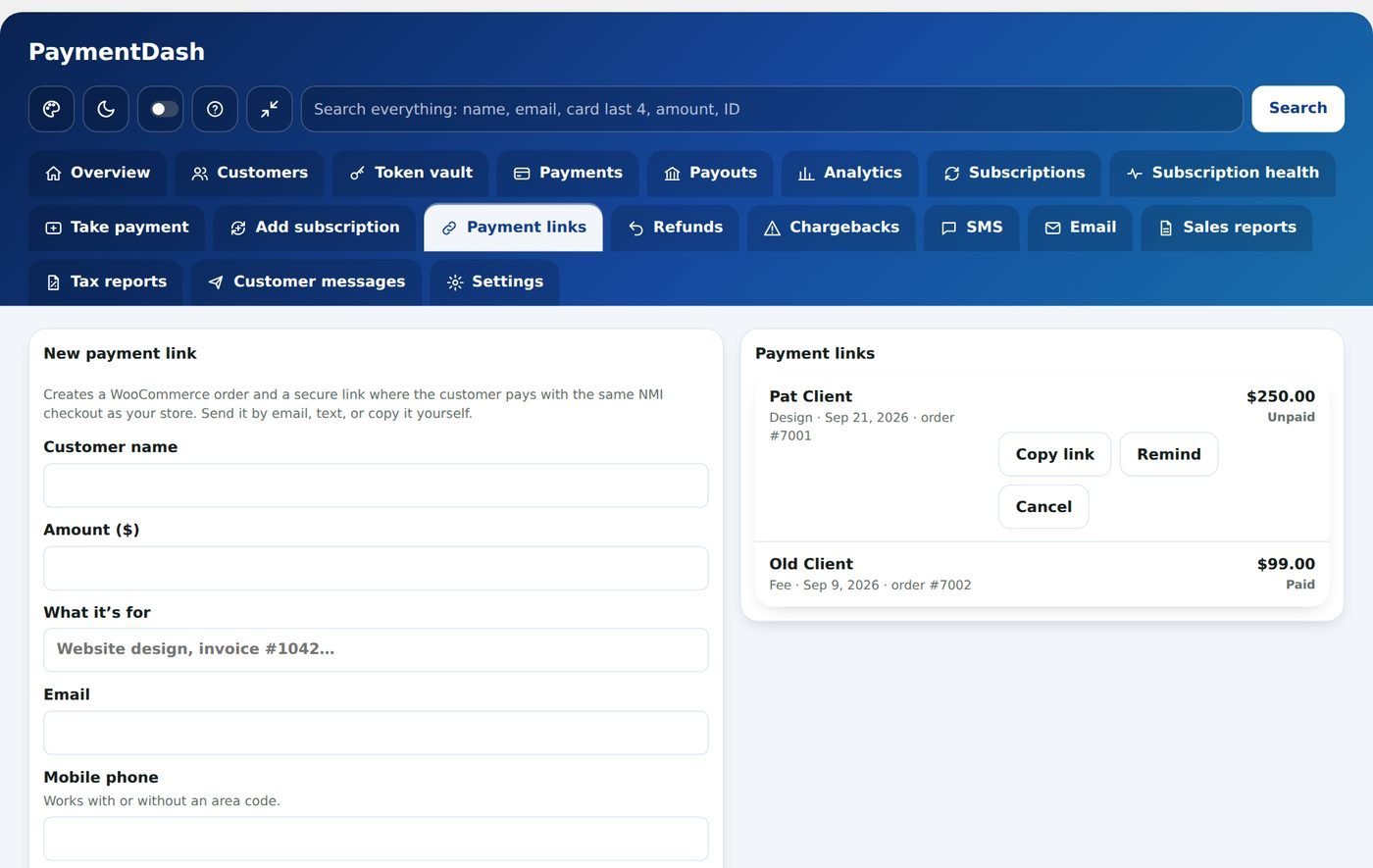Open the Payouts tab
The width and height of the screenshot is (1373, 868).
point(710,173)
